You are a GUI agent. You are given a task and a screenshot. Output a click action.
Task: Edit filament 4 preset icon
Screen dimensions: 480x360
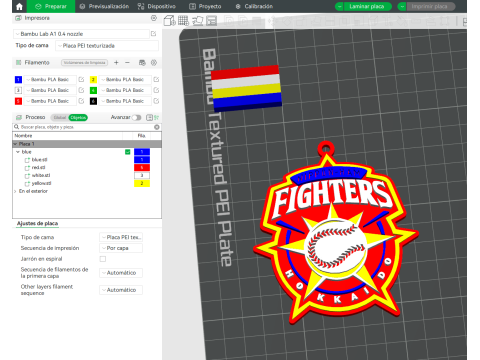156,90
